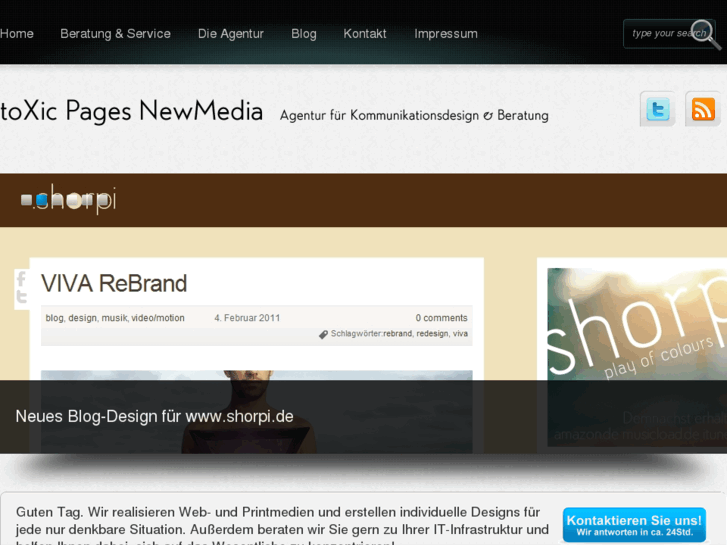Open the VIVA ReBrand post title
The image size is (727, 545).
point(114,283)
